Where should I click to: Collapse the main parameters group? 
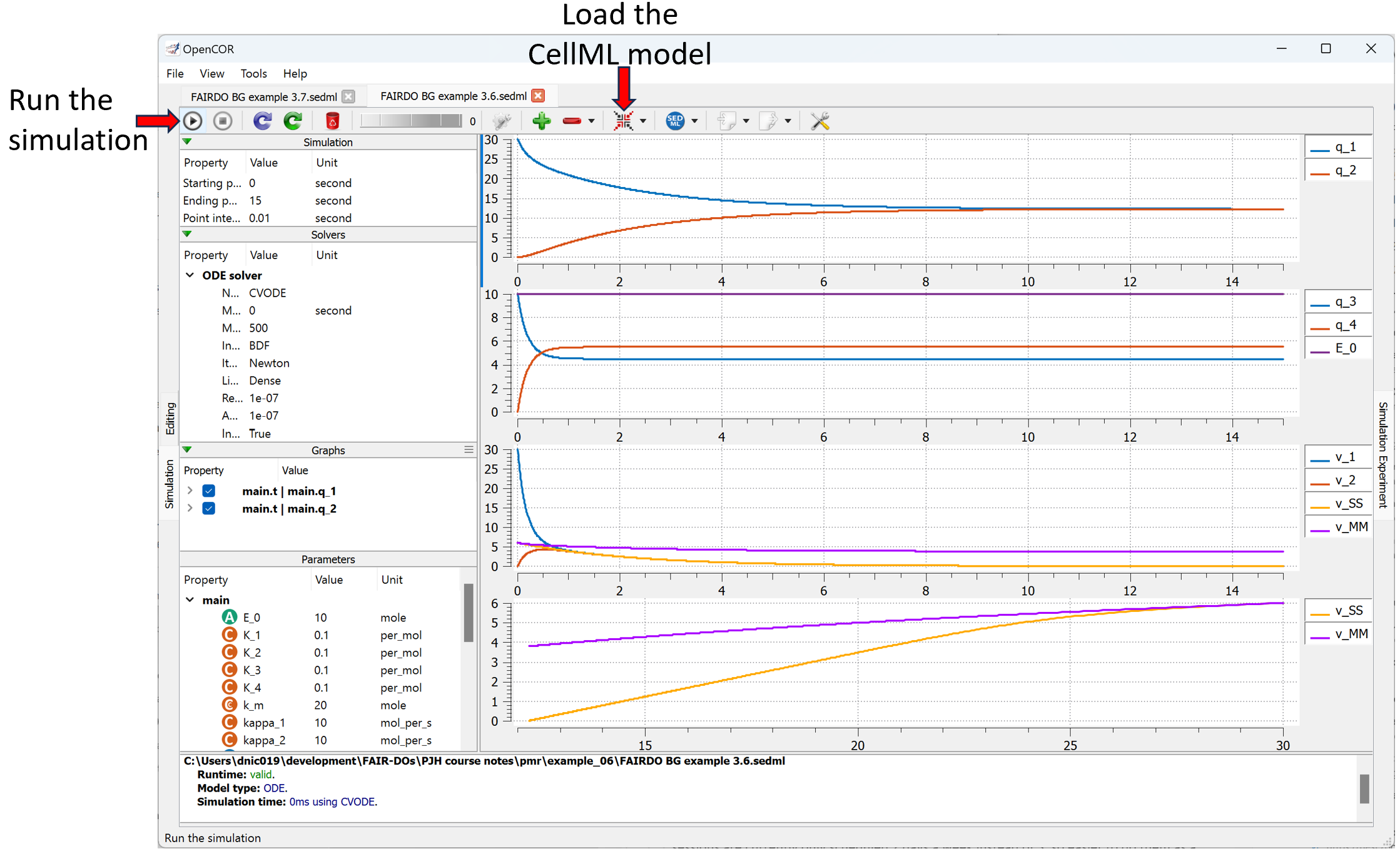click(190, 600)
